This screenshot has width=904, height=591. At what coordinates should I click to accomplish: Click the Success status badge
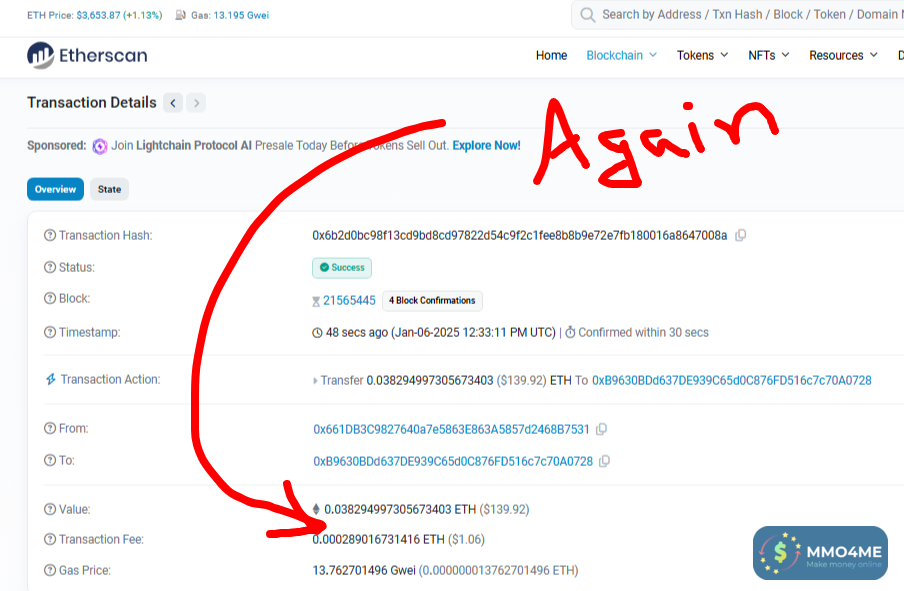point(342,268)
